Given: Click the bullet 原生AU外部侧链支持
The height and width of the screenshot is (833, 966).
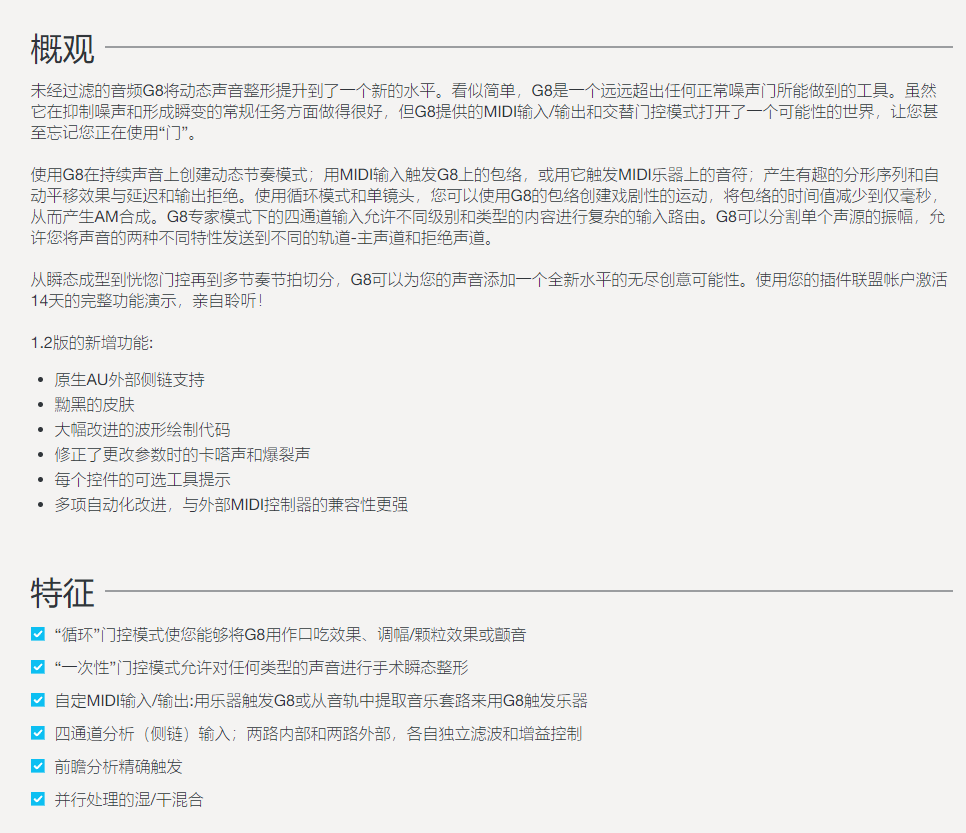Looking at the screenshot, I should (x=129, y=380).
